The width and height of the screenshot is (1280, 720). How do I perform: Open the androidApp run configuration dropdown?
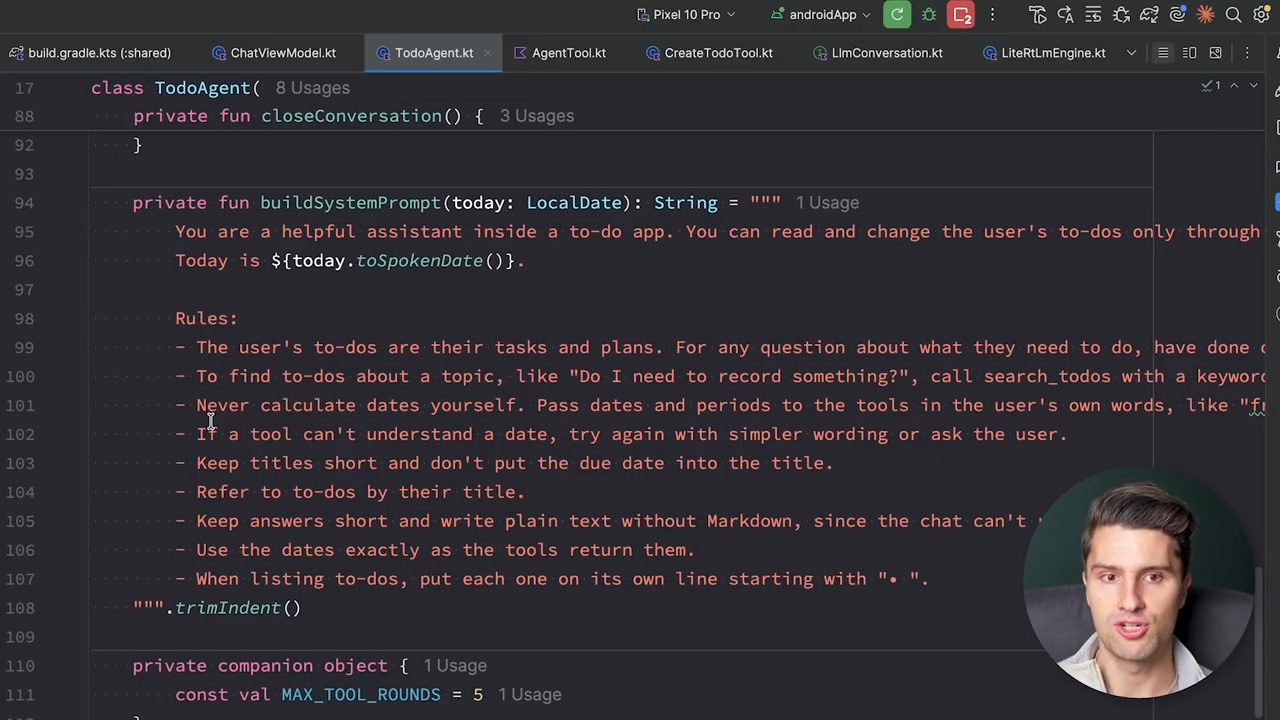click(822, 15)
